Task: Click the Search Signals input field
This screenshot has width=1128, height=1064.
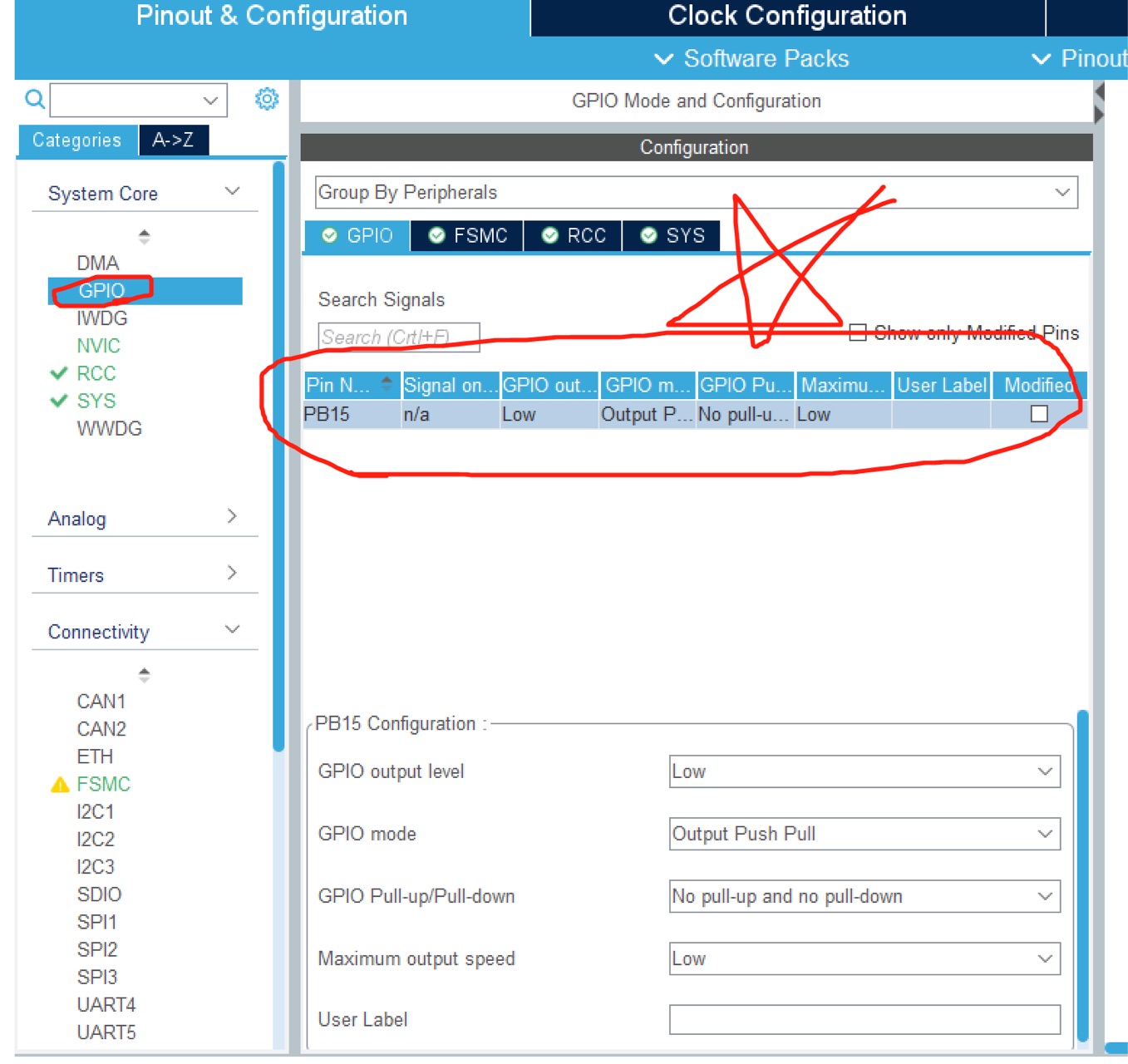Action: click(399, 337)
